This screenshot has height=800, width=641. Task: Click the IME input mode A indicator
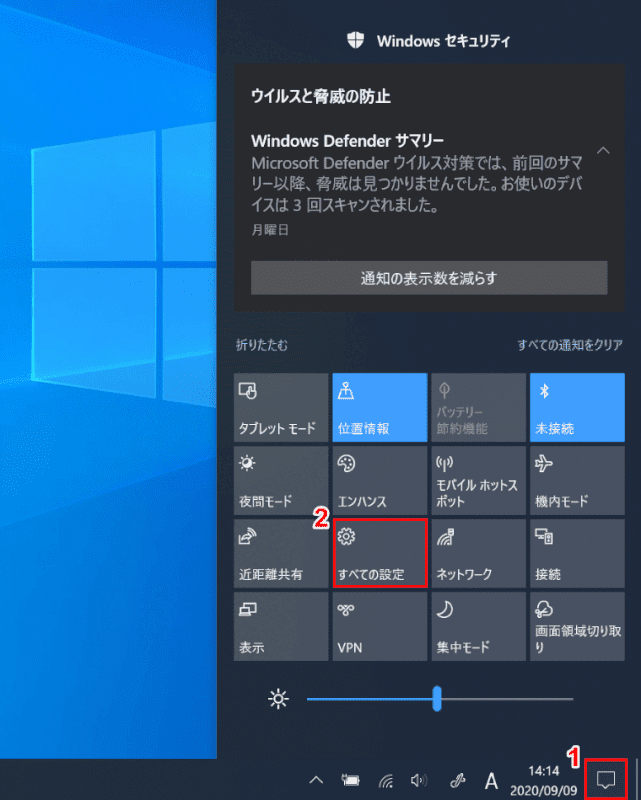[x=491, y=781]
